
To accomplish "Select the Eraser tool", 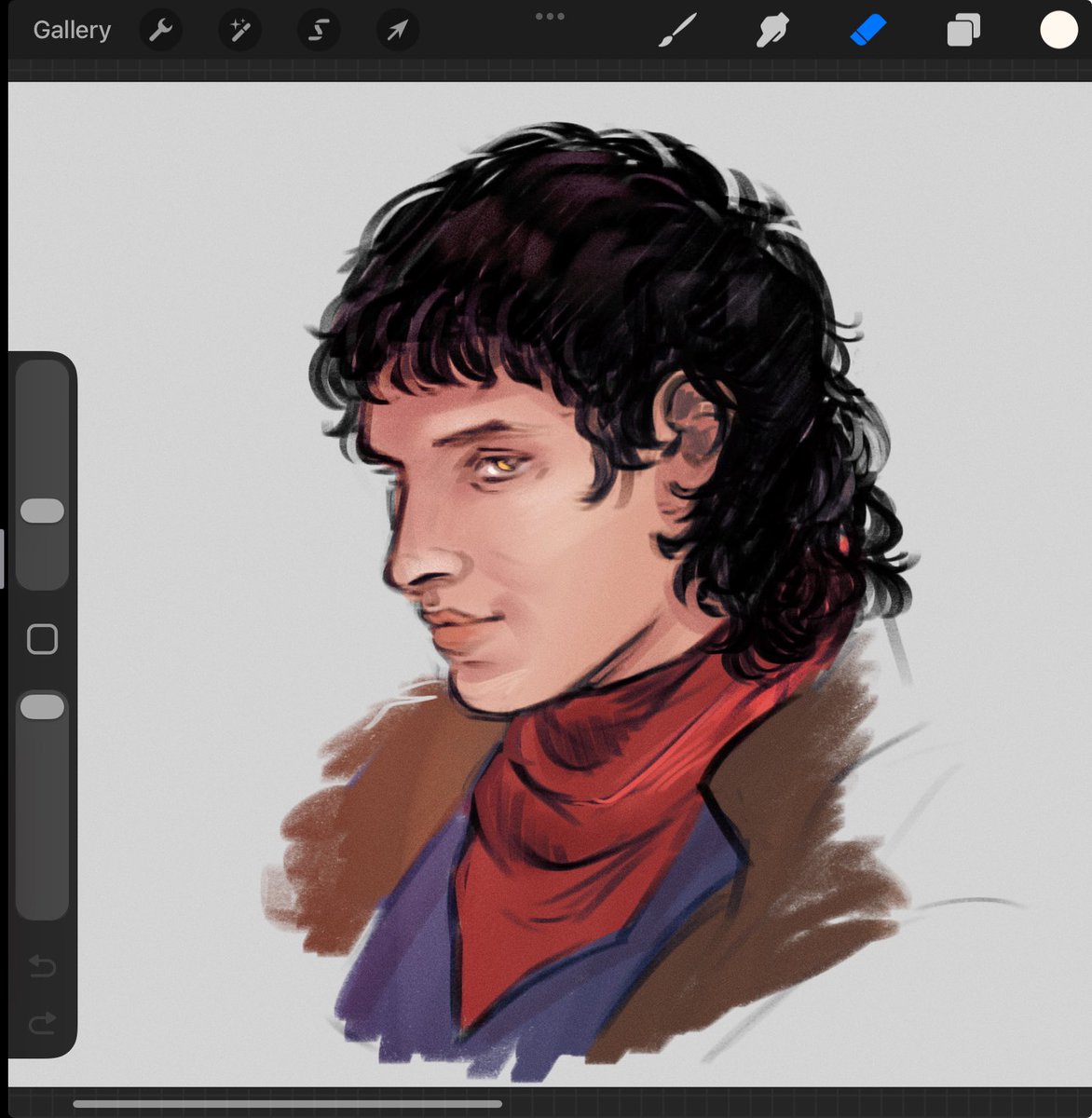I will [868, 29].
